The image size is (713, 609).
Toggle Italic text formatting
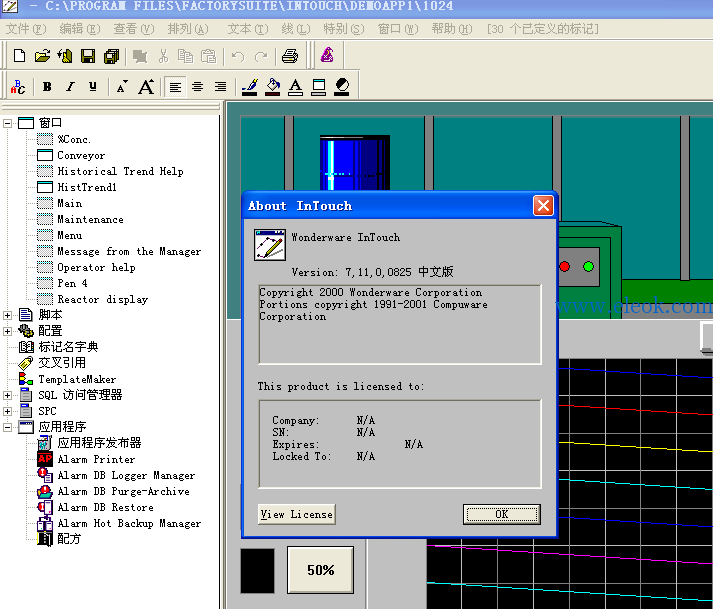pos(70,86)
